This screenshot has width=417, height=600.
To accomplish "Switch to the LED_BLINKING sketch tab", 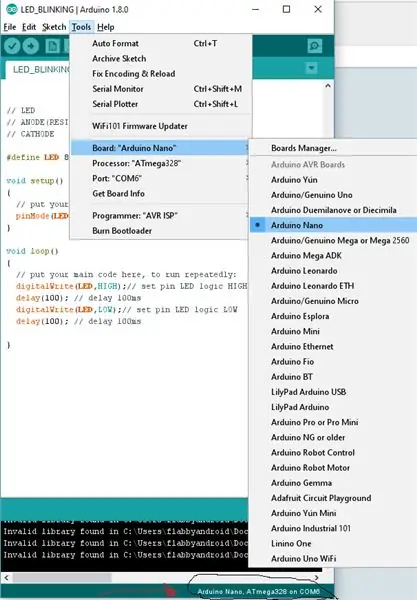I will [x=38, y=70].
